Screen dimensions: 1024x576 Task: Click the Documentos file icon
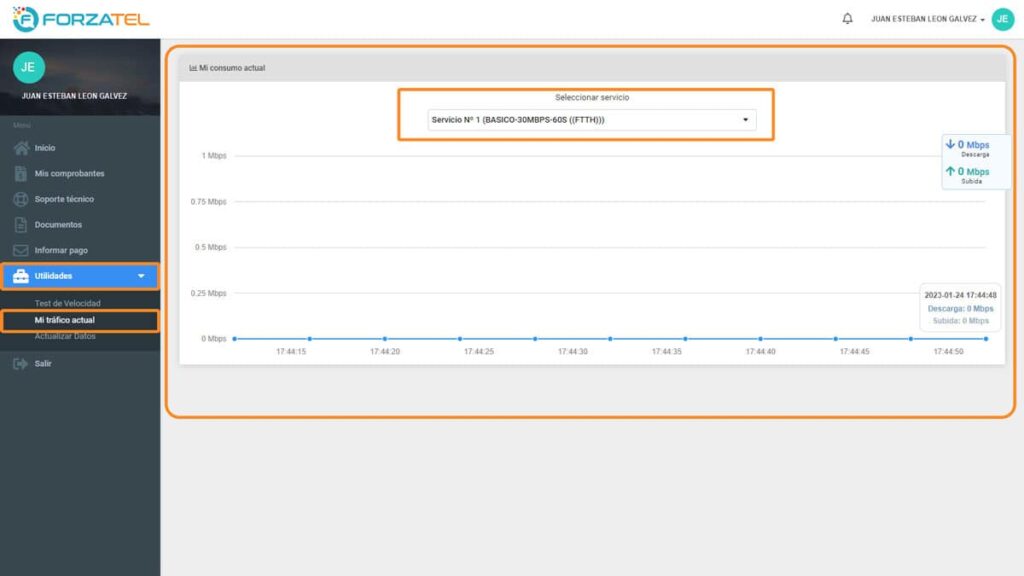pyautogui.click(x=21, y=225)
